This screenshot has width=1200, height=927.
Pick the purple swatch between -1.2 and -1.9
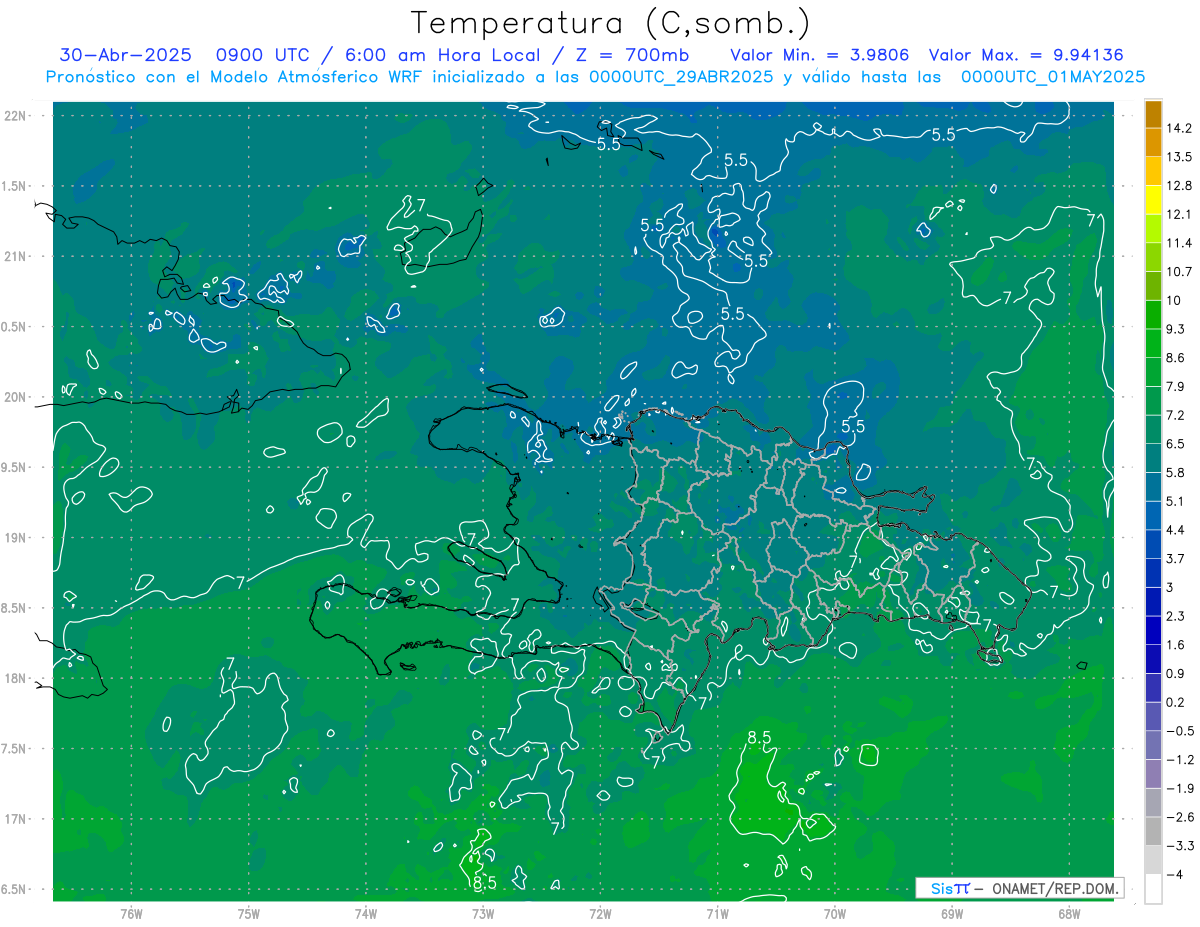click(1153, 775)
